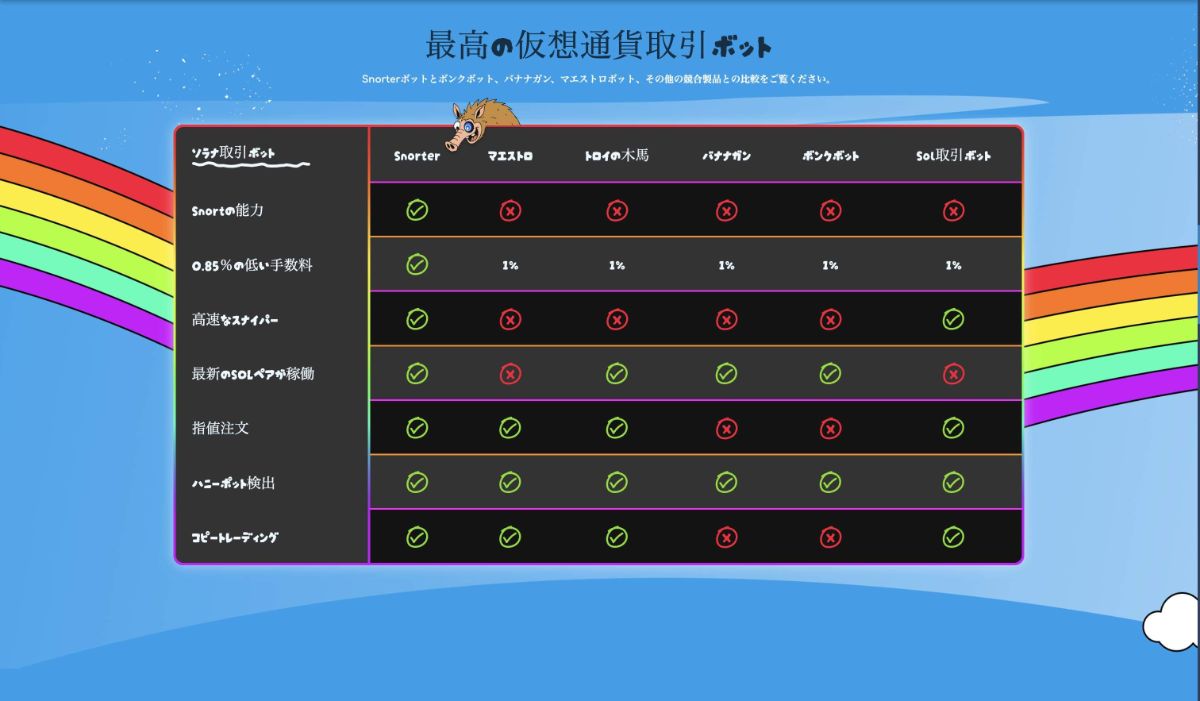Select the red X for 指値注文 under バナナガン
This screenshot has height=701, width=1200.
(725, 427)
